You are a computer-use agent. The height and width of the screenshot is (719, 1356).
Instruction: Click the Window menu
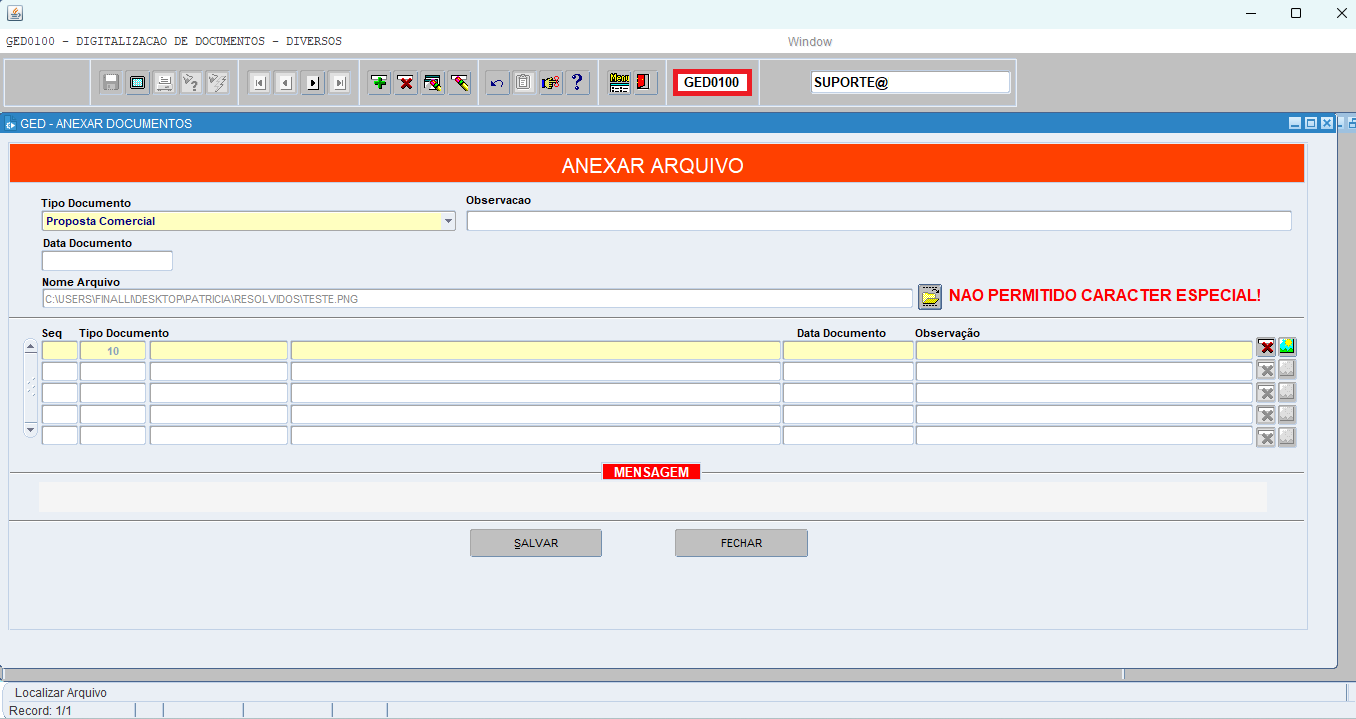tap(810, 42)
